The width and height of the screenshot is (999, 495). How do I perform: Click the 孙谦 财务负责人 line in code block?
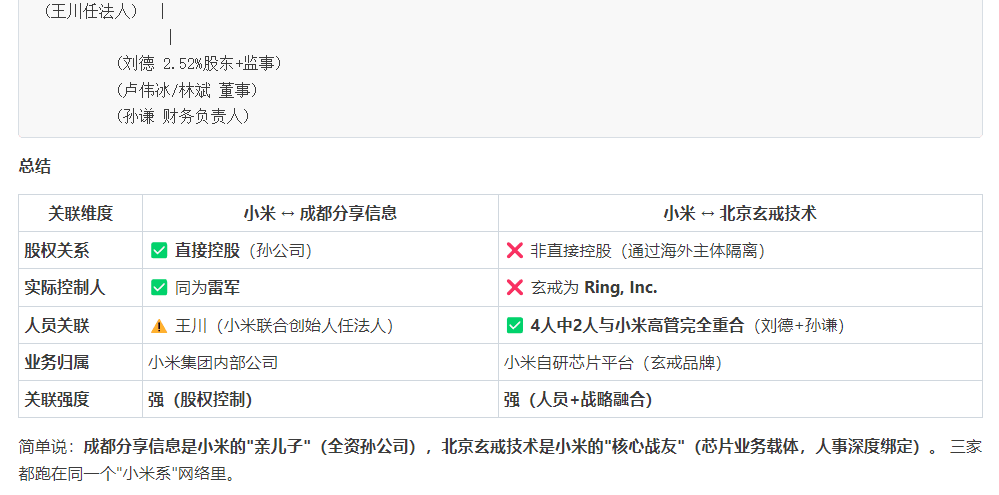(x=182, y=117)
